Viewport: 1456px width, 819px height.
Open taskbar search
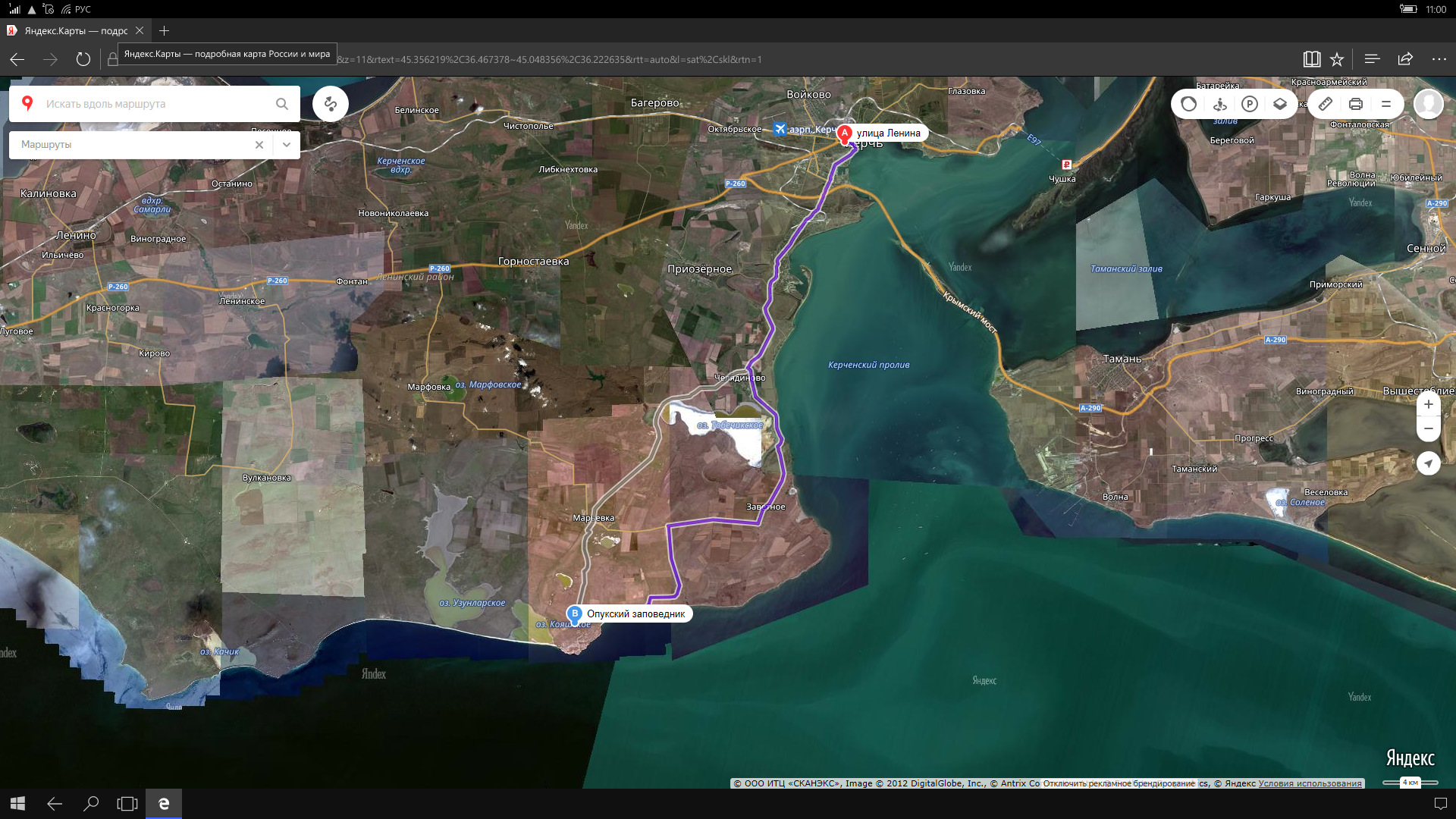[x=91, y=804]
